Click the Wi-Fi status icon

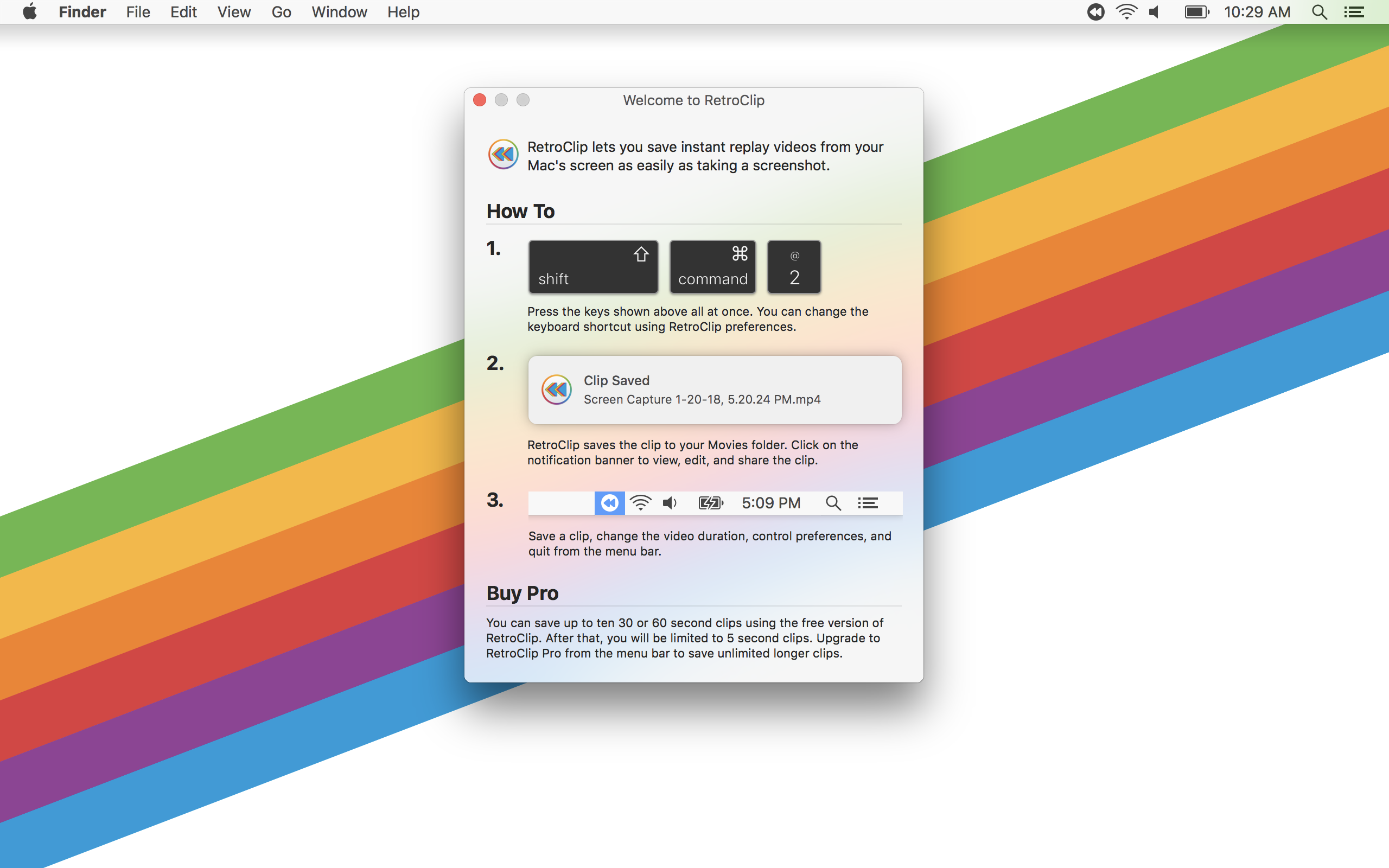1126,12
